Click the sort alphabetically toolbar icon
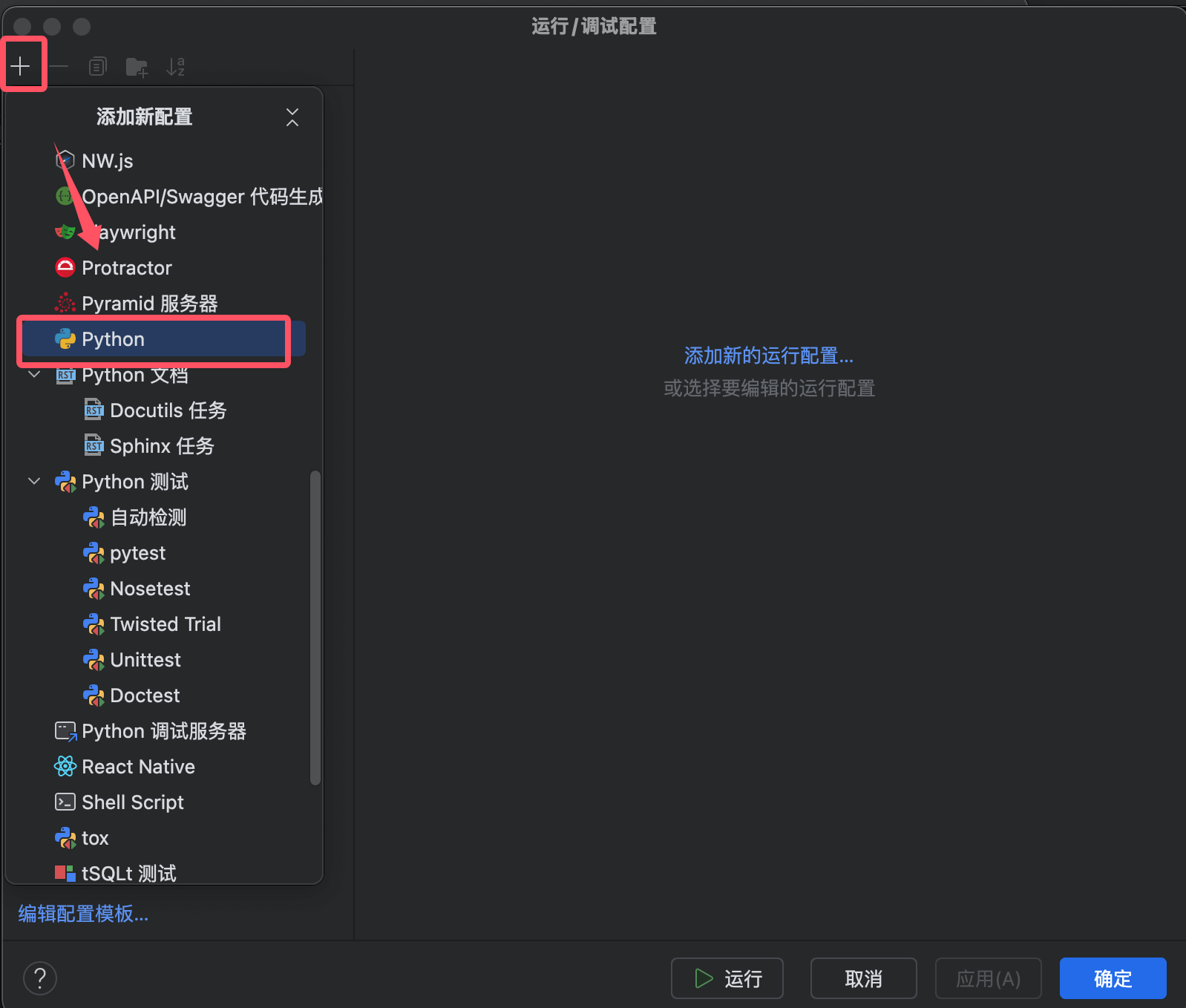The height and width of the screenshot is (1008, 1186). (x=176, y=67)
